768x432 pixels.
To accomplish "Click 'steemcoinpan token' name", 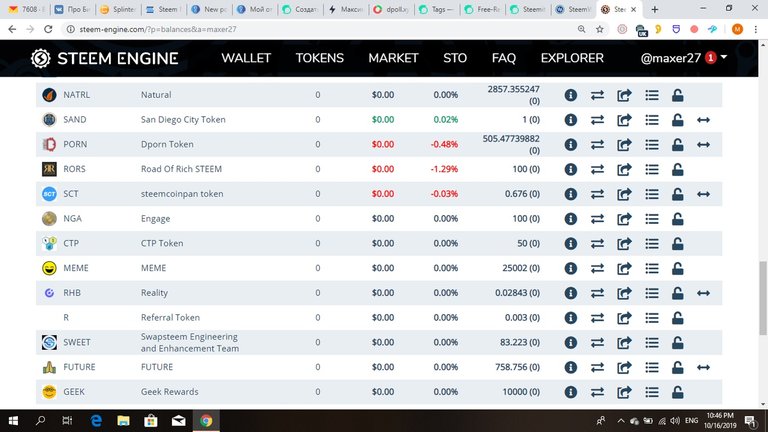I will click(182, 194).
